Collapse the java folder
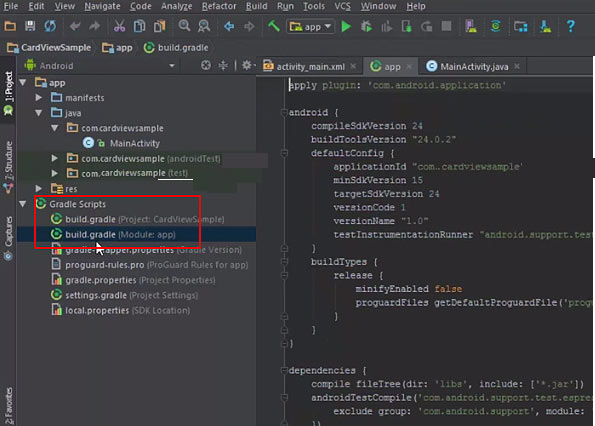The image size is (595, 426). point(39,113)
